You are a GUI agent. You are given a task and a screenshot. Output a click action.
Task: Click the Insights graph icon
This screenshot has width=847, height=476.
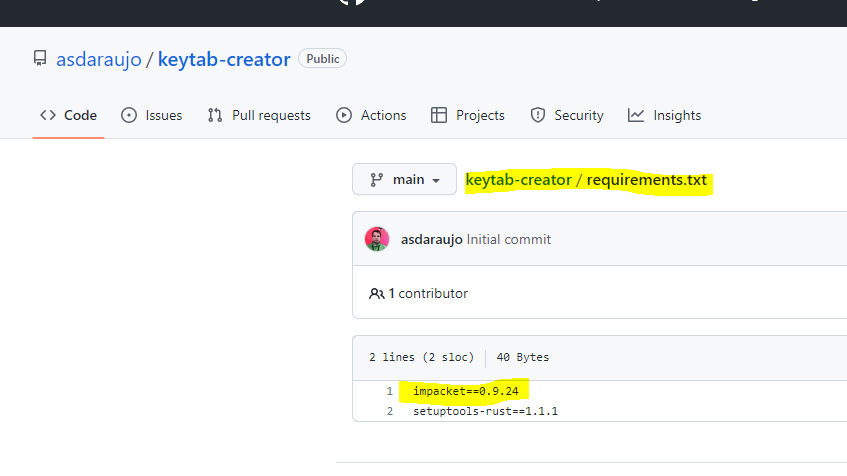636,115
